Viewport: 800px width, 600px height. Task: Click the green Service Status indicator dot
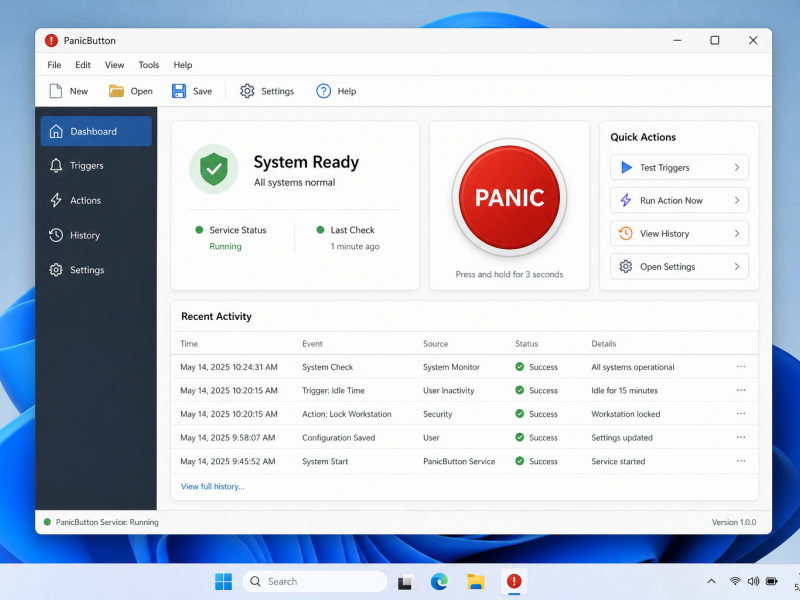[x=199, y=230]
